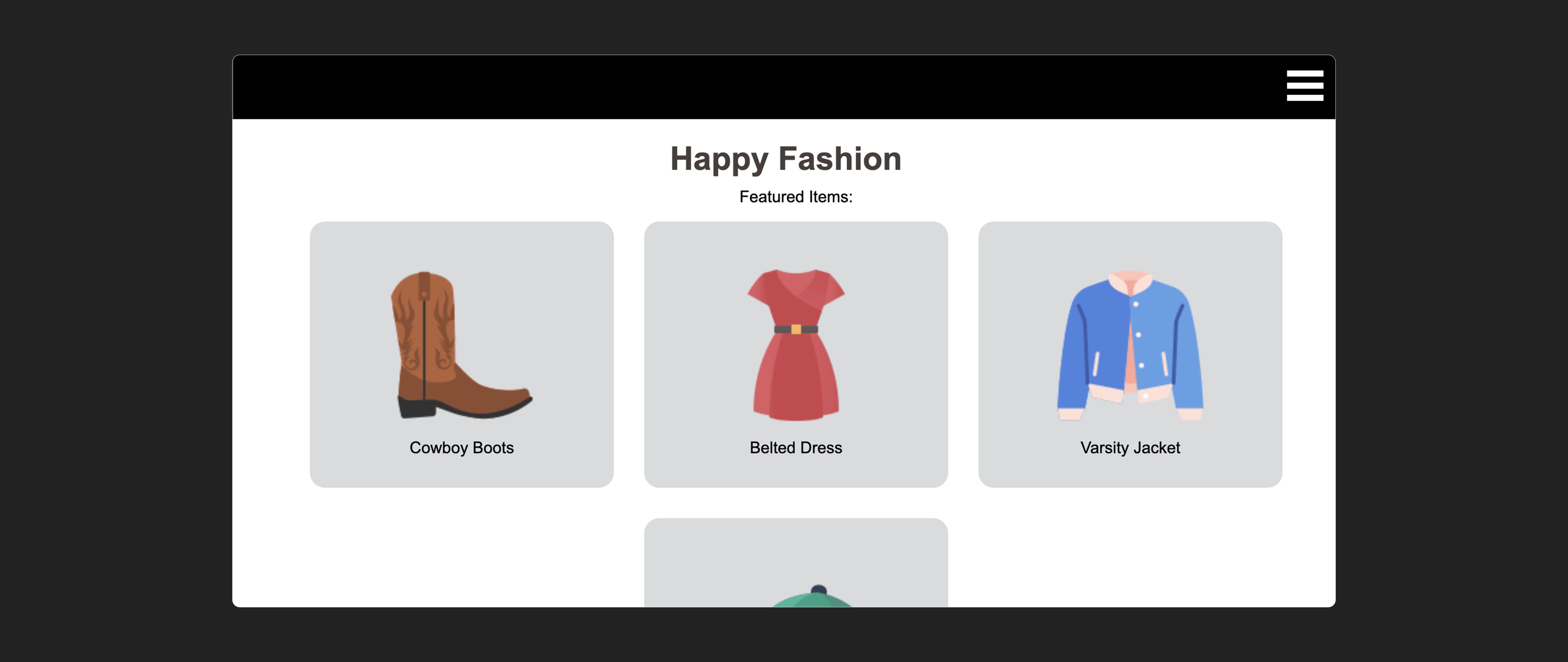Screen dimensions: 1568x662
Task: Click the Happy Fashion heading
Action: pos(785,159)
